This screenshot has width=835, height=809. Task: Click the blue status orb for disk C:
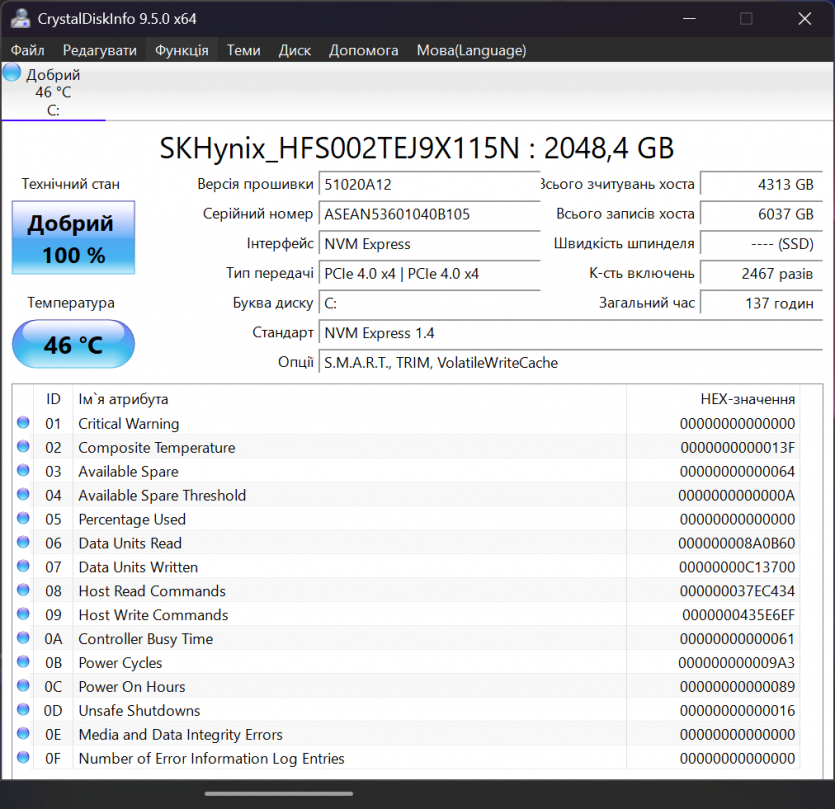(12, 73)
